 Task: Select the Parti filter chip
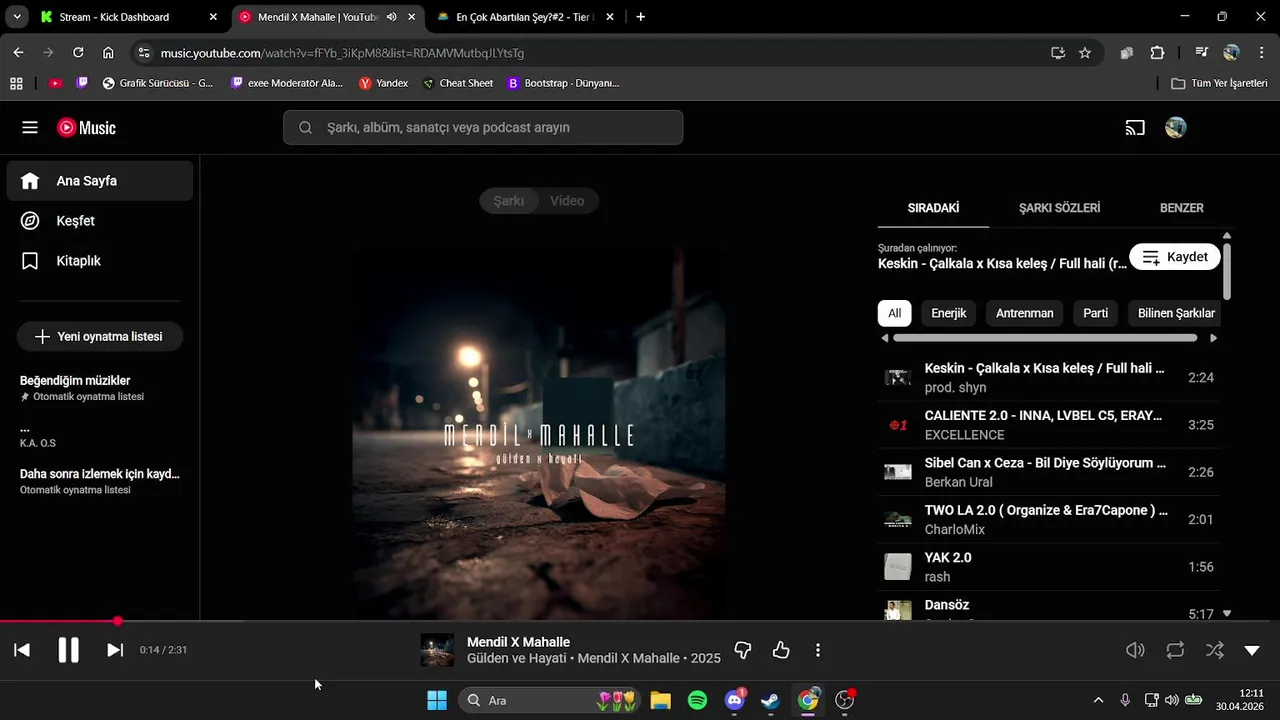1096,313
